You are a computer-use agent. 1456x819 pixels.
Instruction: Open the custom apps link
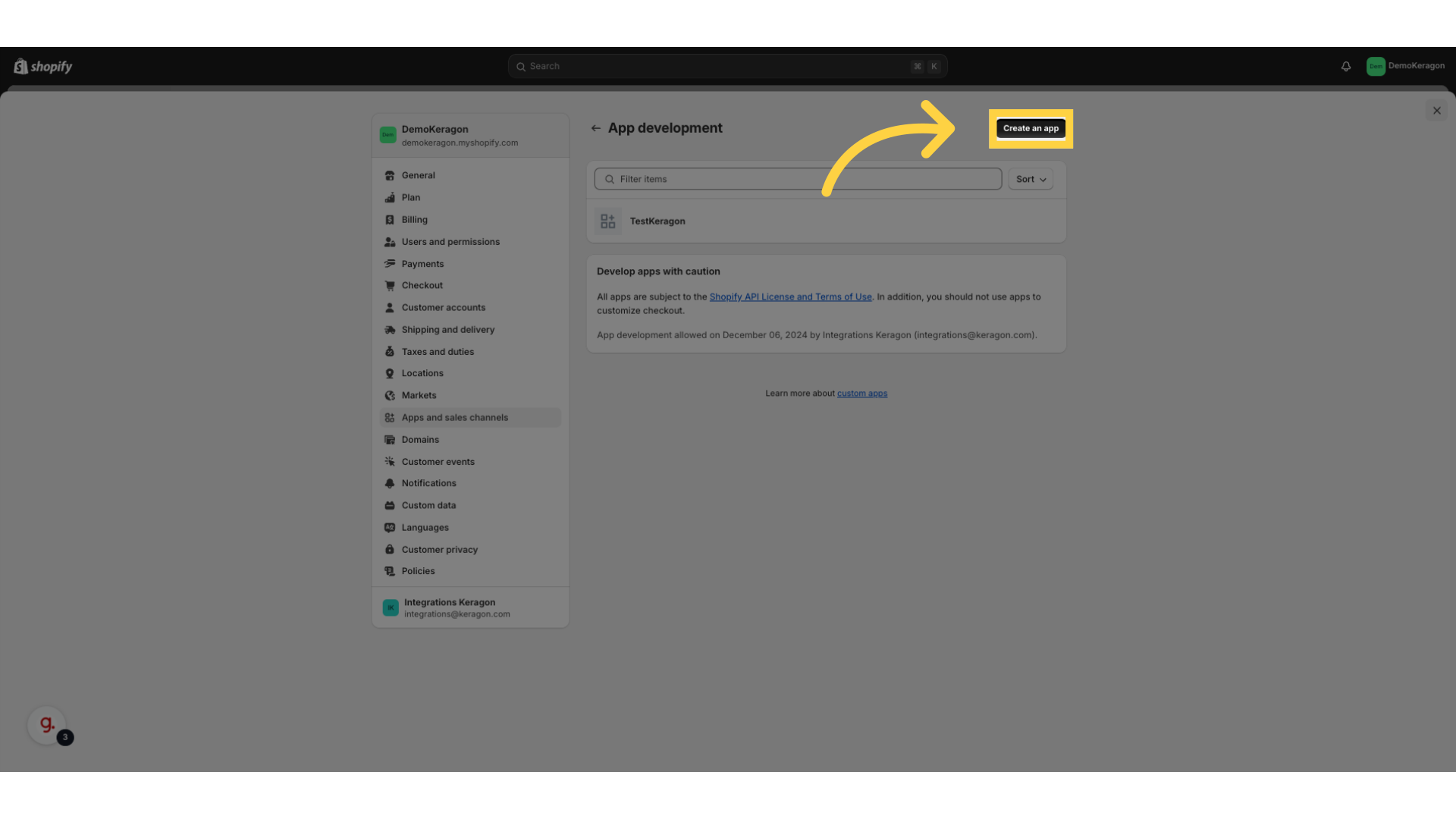click(x=862, y=394)
